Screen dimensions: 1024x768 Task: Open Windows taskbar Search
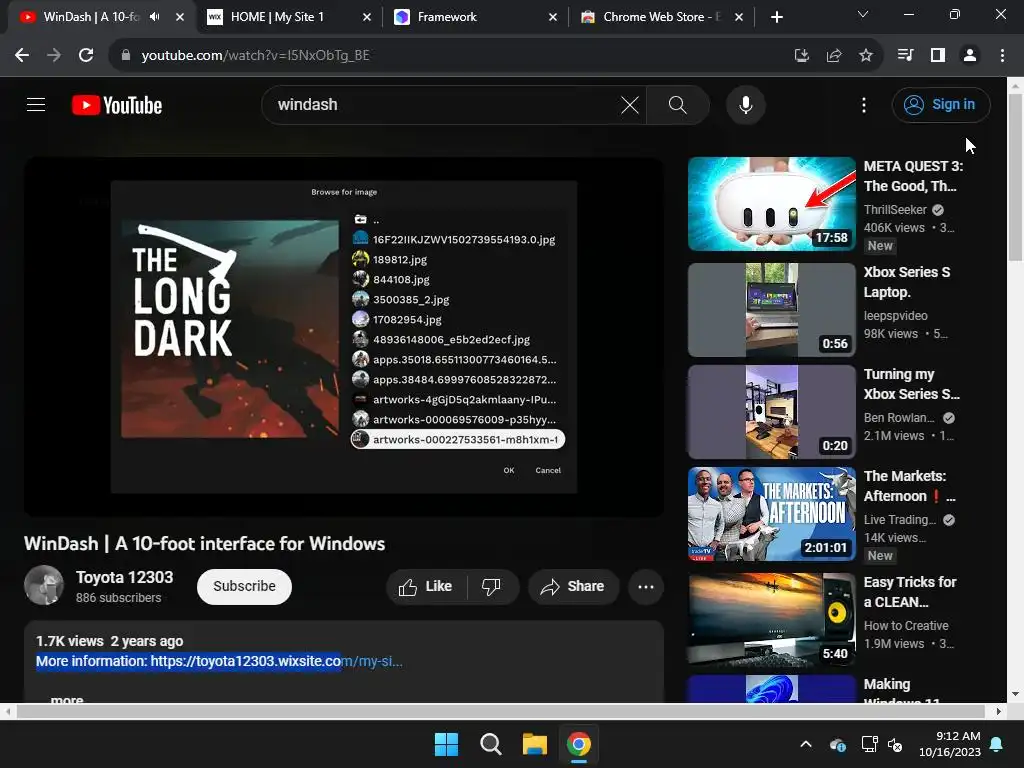(490, 744)
